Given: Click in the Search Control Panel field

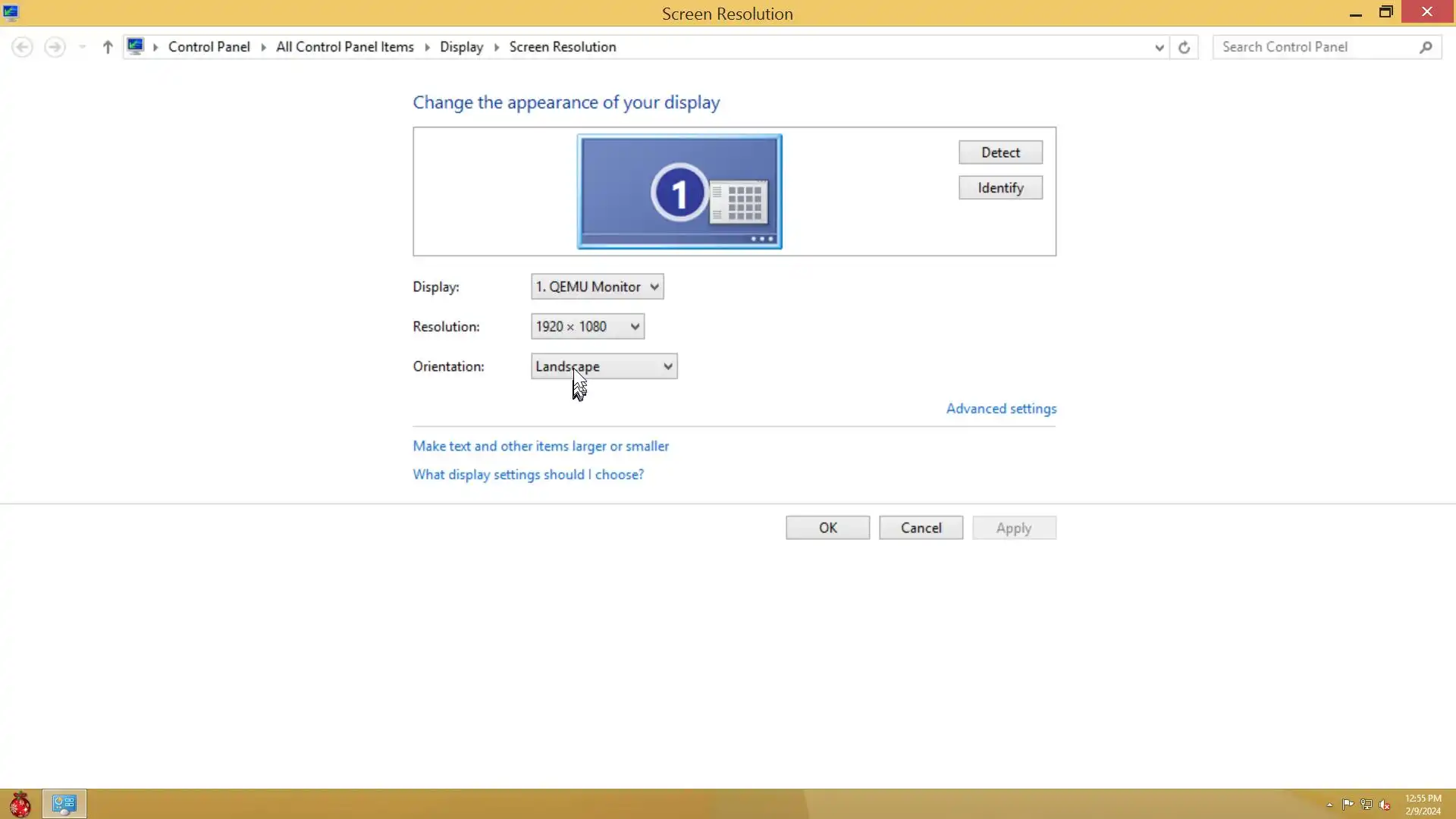Looking at the screenshot, I should tap(1316, 47).
